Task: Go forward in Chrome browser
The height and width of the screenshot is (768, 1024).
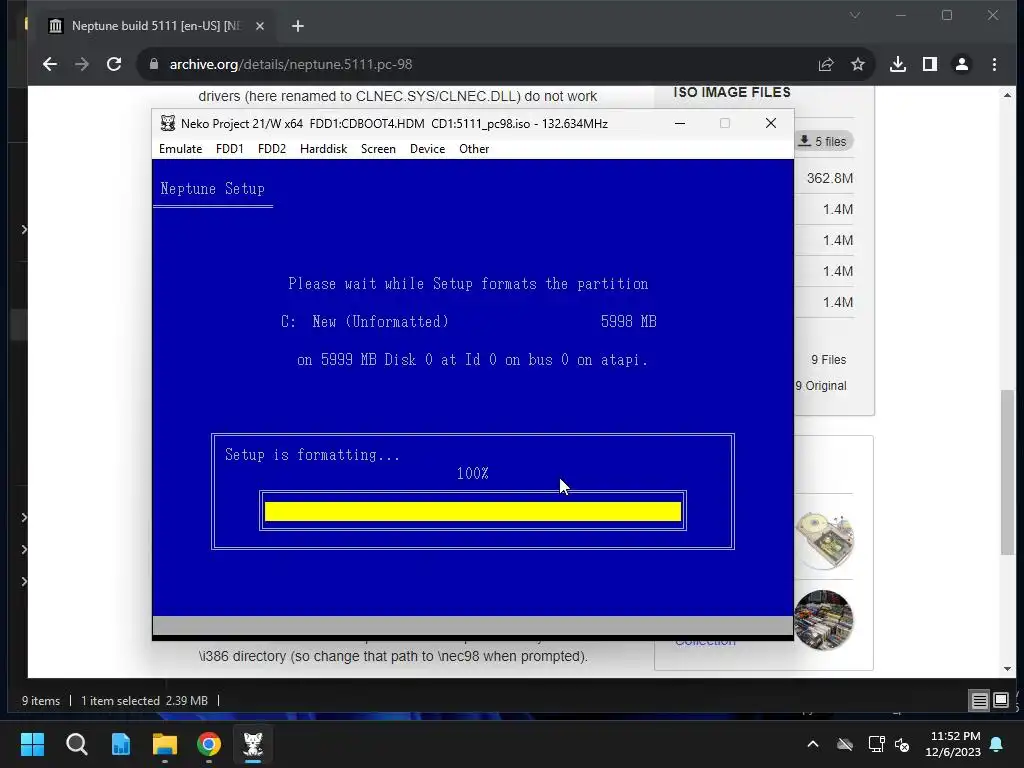Action: point(82,64)
